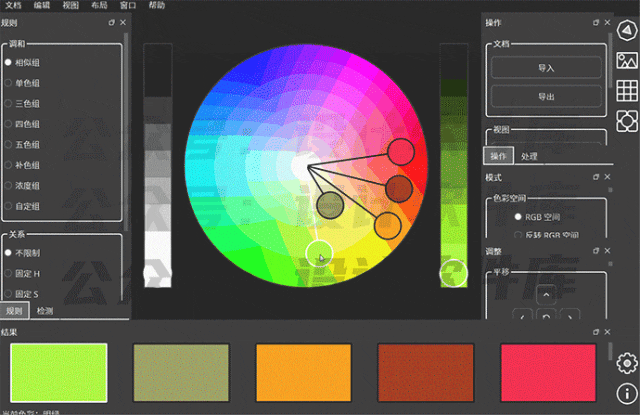The width and height of the screenshot is (640, 415).
Task: Click the pink-red wheel color handle
Action: [401, 152]
